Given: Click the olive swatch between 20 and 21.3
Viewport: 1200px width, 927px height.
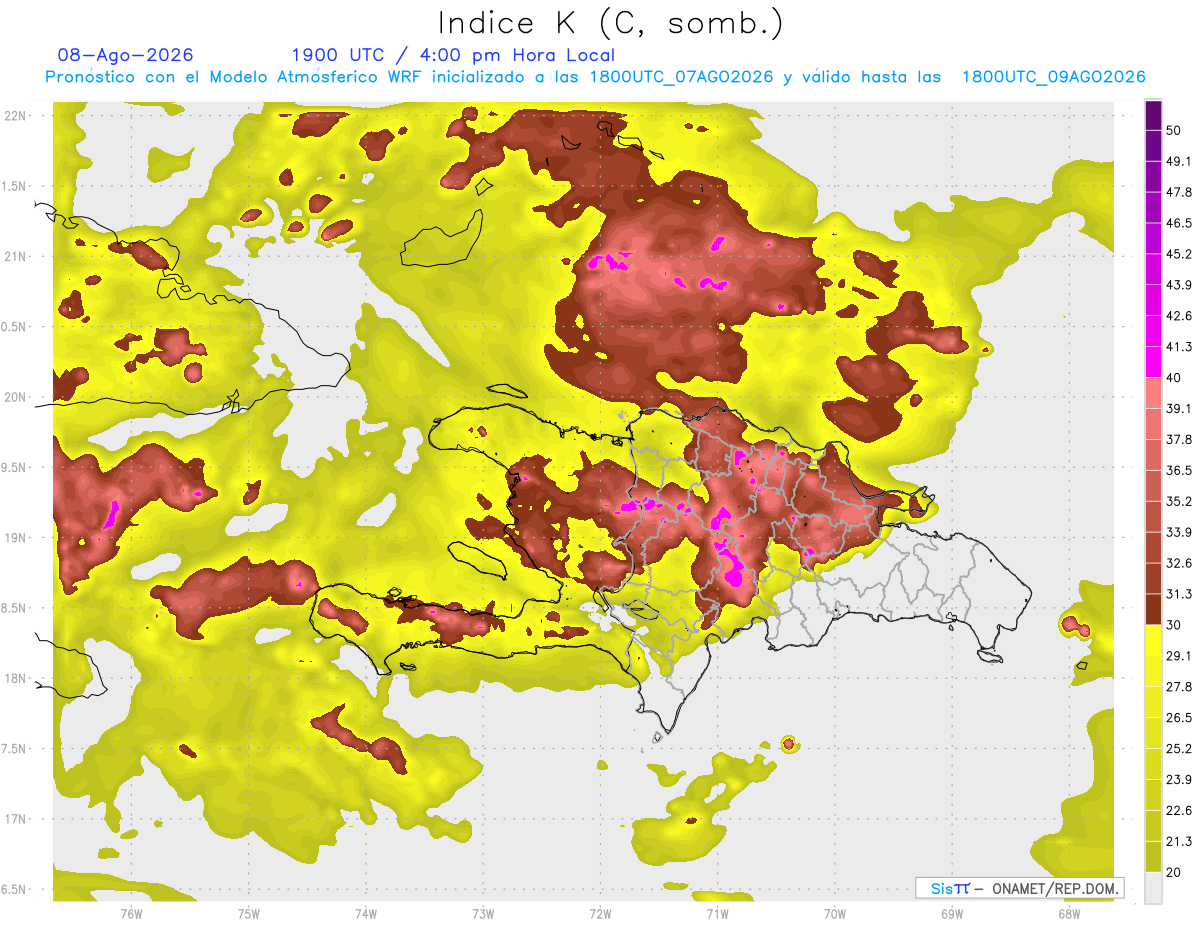Looking at the screenshot, I should coord(1153,857).
